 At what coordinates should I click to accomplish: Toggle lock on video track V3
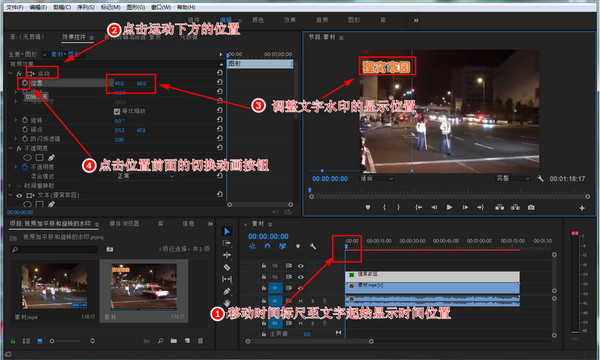[x=264, y=265]
